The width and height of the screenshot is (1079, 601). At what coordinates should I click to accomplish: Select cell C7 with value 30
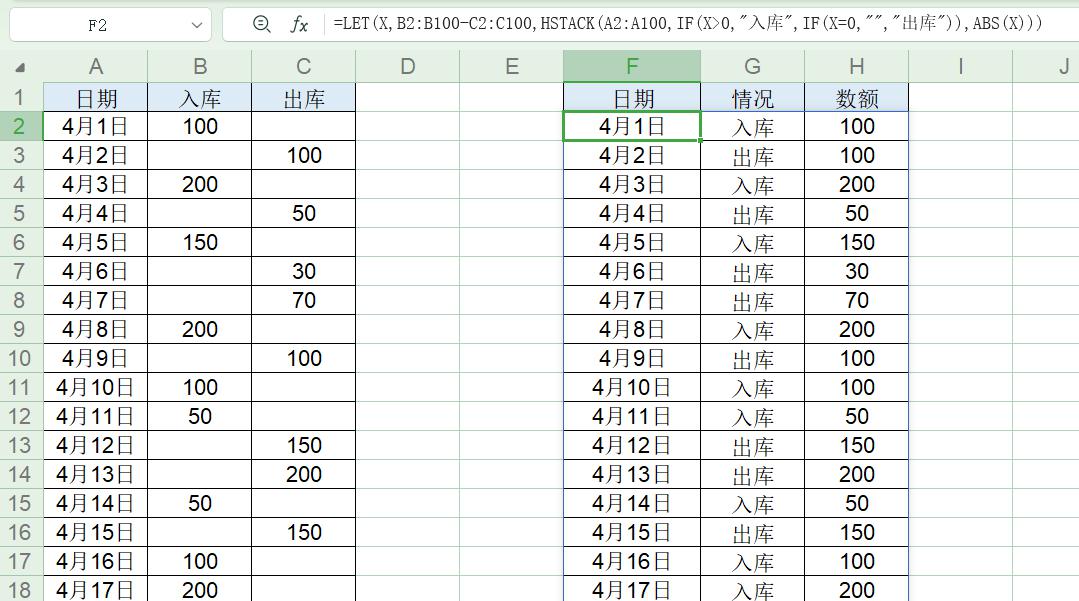[x=303, y=271]
